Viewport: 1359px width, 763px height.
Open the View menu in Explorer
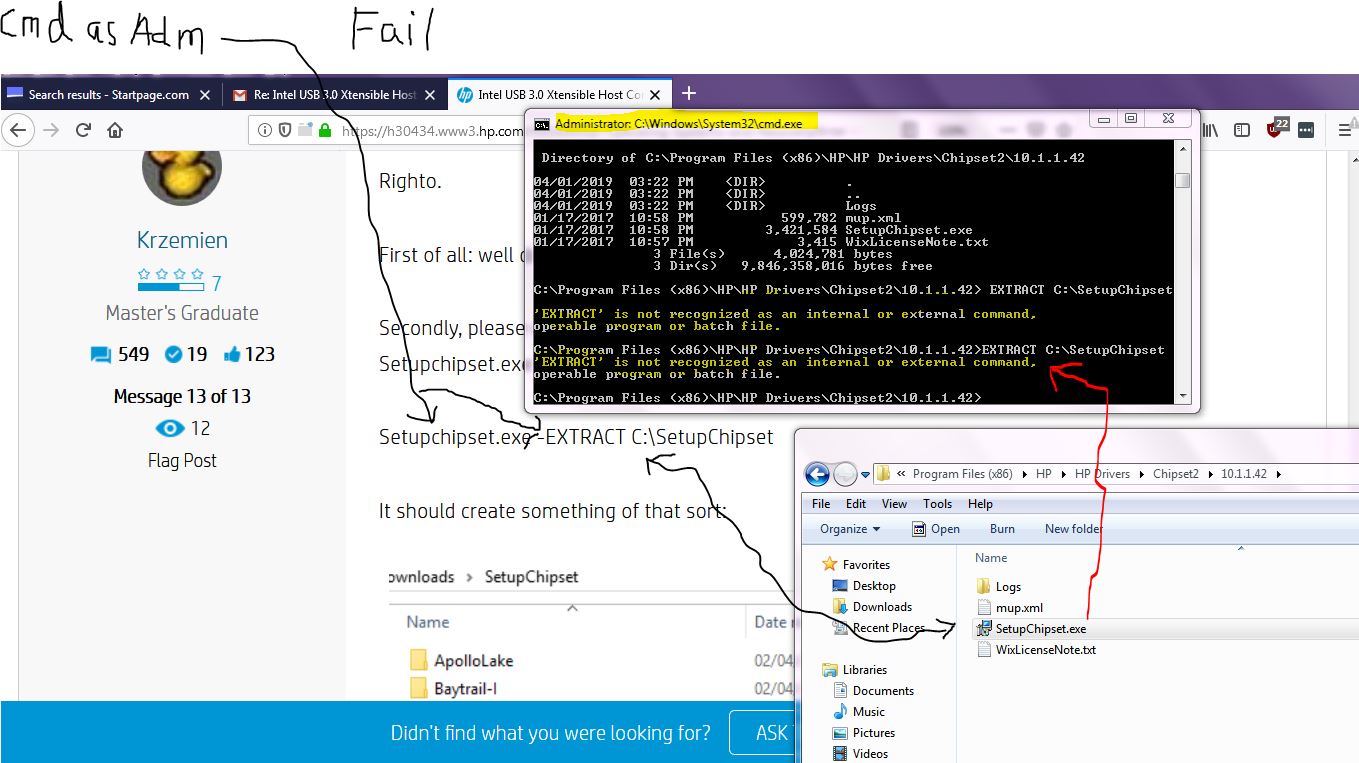click(x=894, y=504)
